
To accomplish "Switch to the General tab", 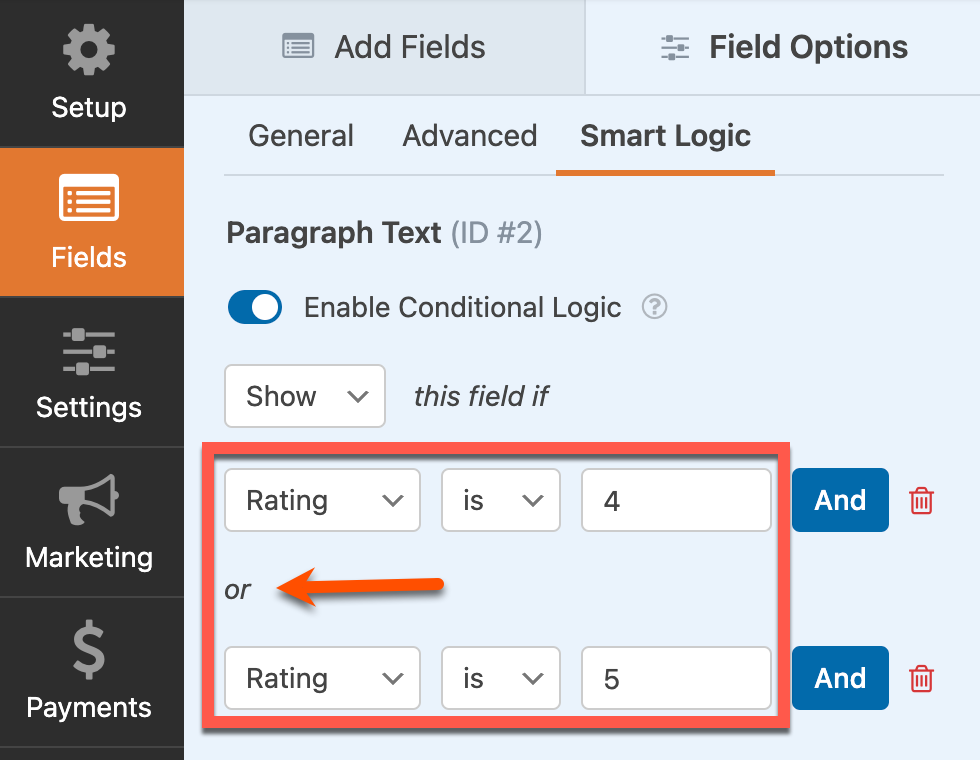I will coord(301,136).
